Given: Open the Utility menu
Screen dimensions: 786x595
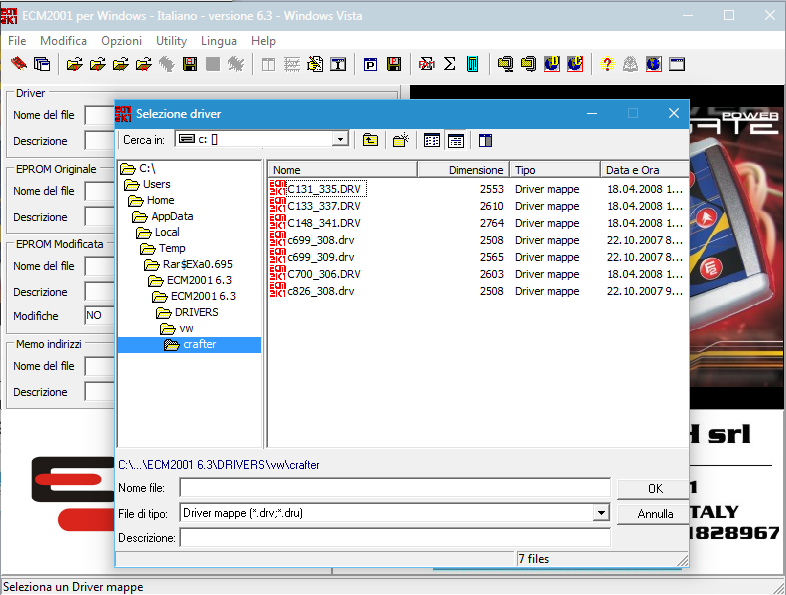Looking at the screenshot, I should pyautogui.click(x=171, y=41).
